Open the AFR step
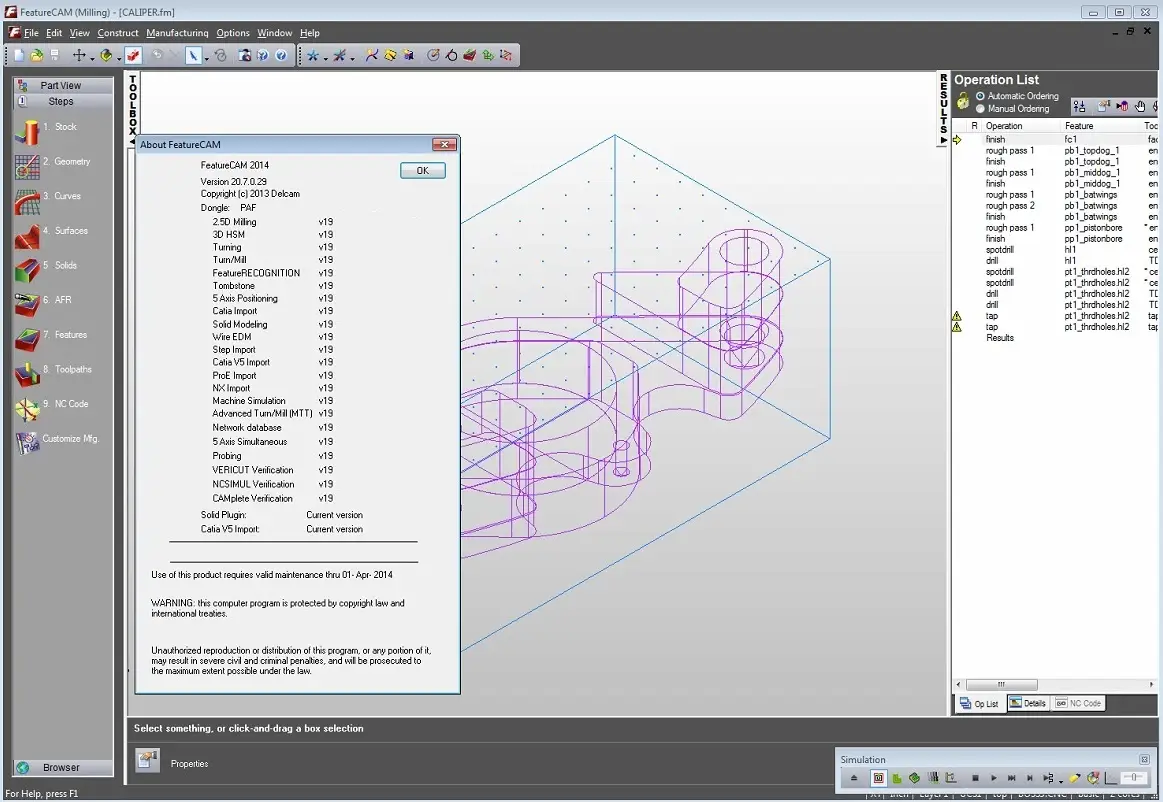 pyautogui.click(x=43, y=304)
